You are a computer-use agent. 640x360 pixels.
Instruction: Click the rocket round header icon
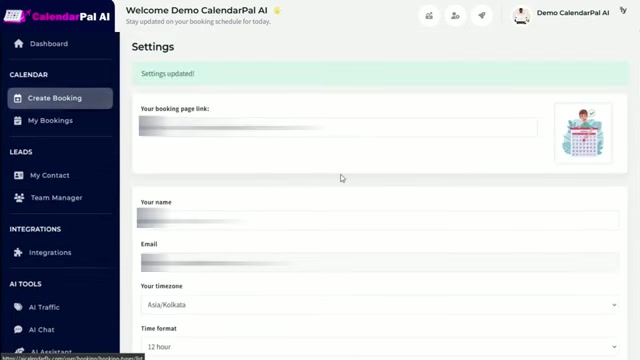(x=482, y=16)
